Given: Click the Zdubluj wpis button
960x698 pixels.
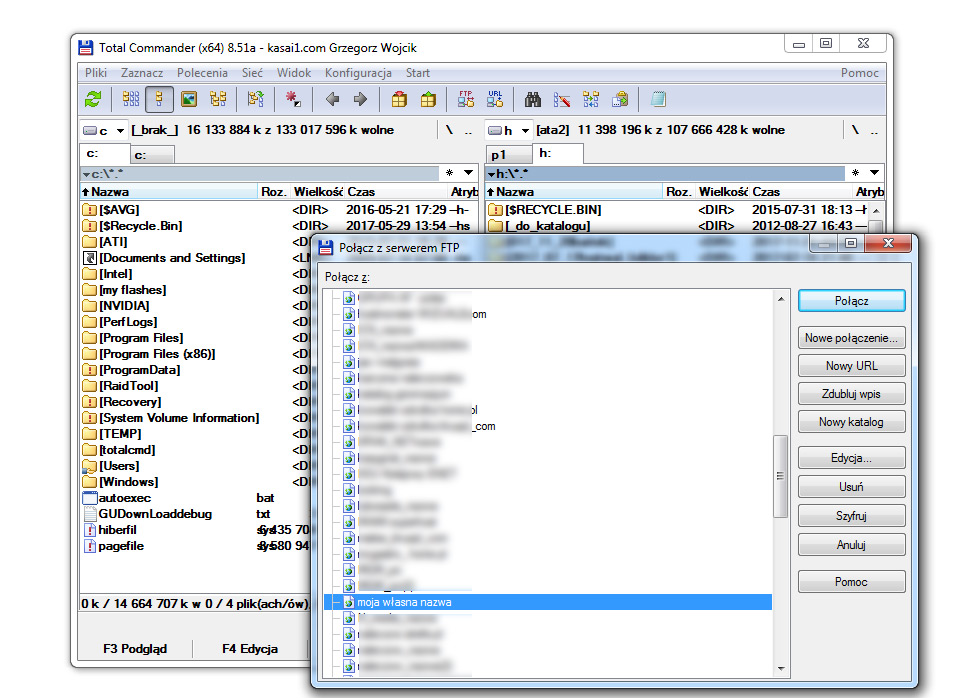Looking at the screenshot, I should point(852,394).
